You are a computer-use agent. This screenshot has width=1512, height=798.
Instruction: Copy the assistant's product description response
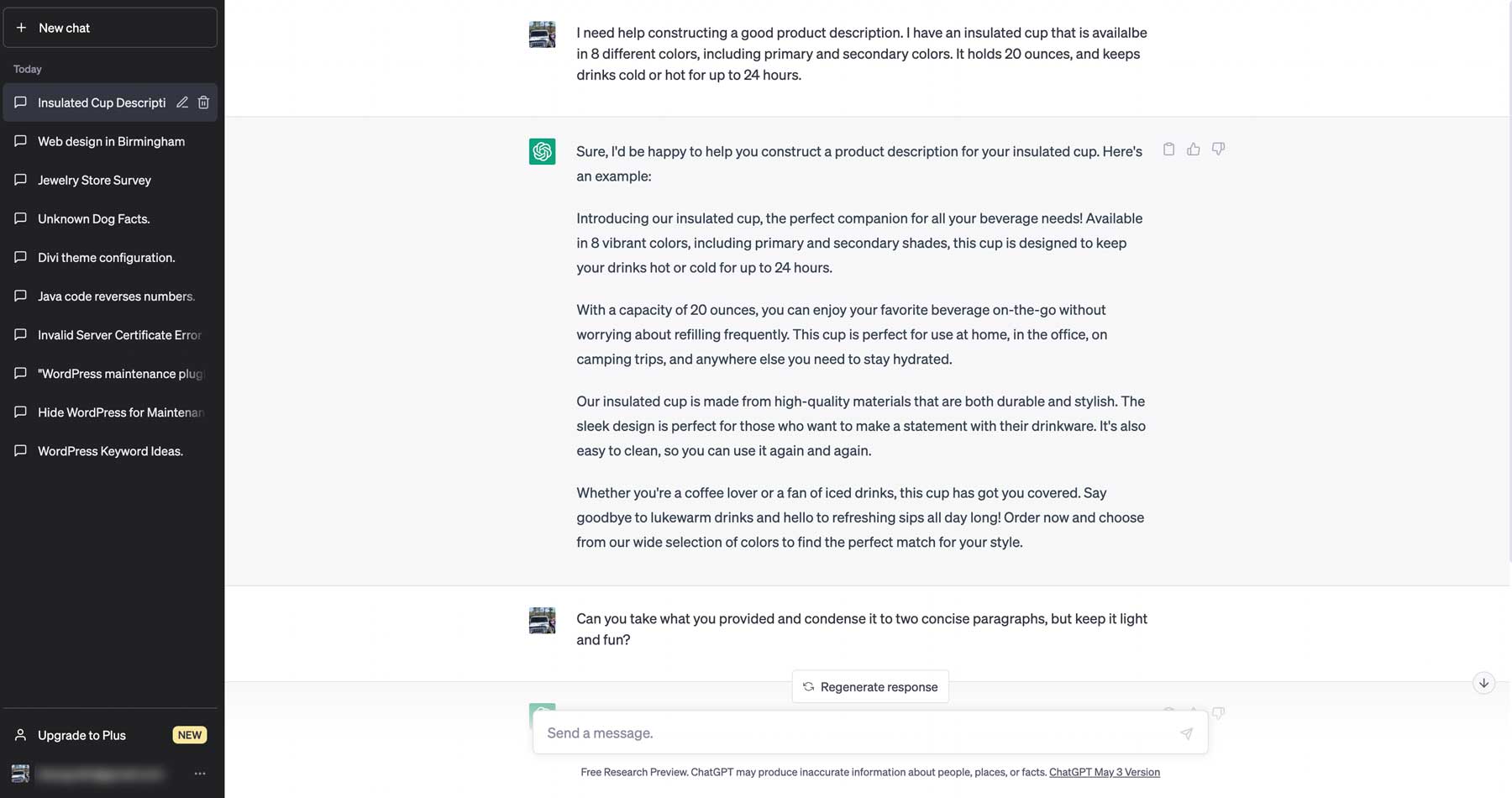point(1168,148)
